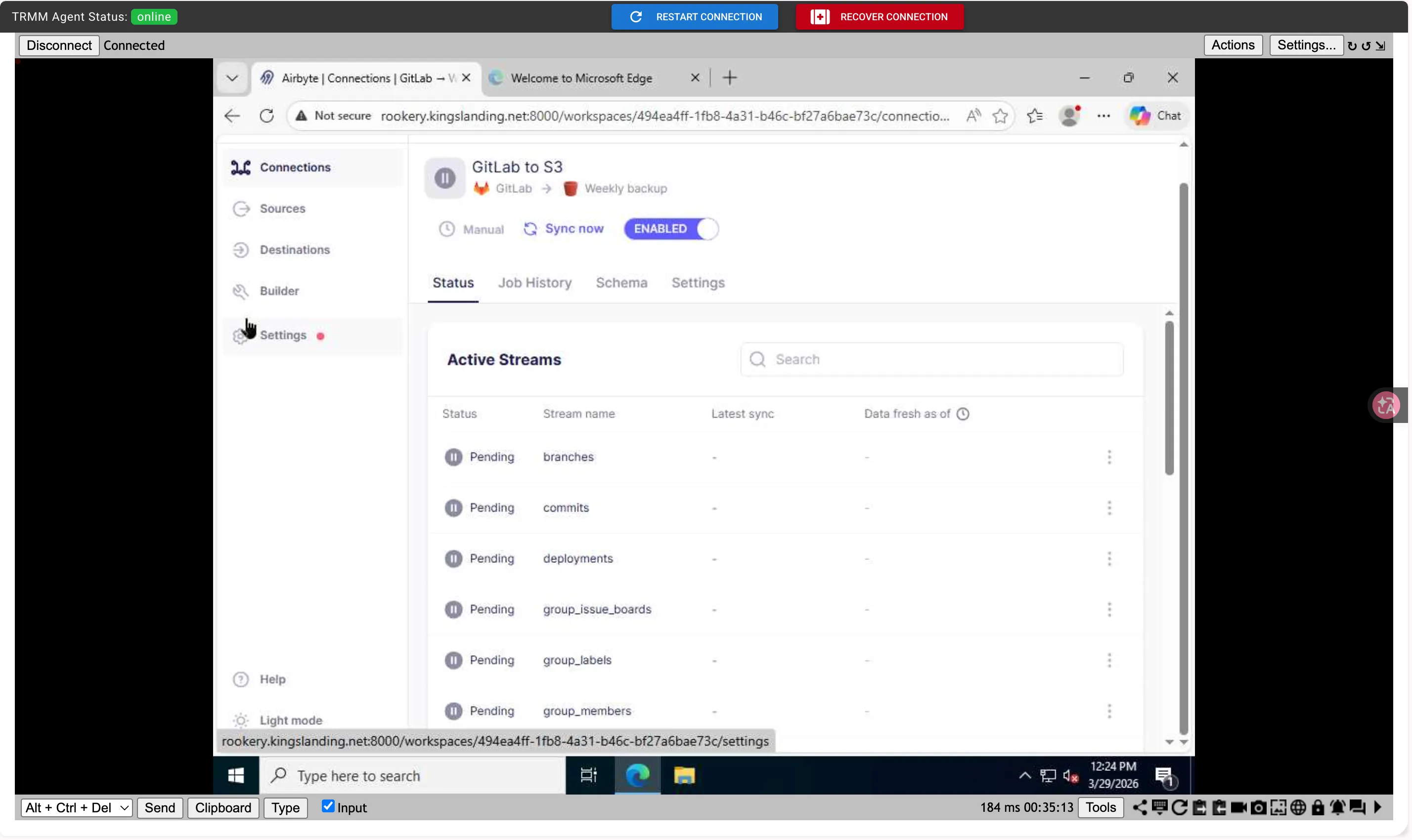Click the Clipboard button
The image size is (1412, 840).
pyautogui.click(x=223, y=808)
